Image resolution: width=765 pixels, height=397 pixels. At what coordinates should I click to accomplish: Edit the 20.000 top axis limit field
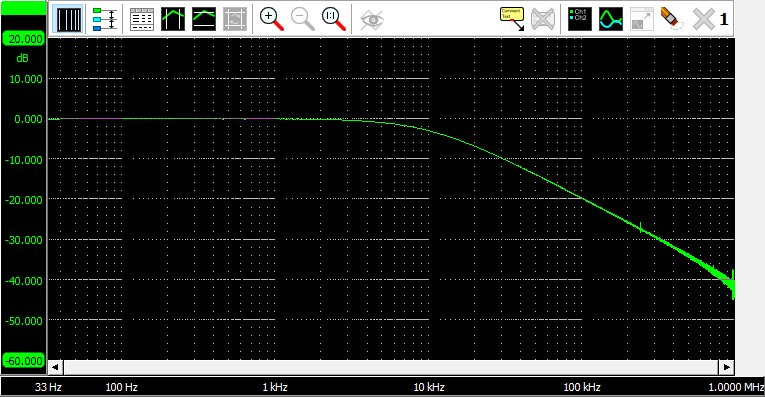23,39
